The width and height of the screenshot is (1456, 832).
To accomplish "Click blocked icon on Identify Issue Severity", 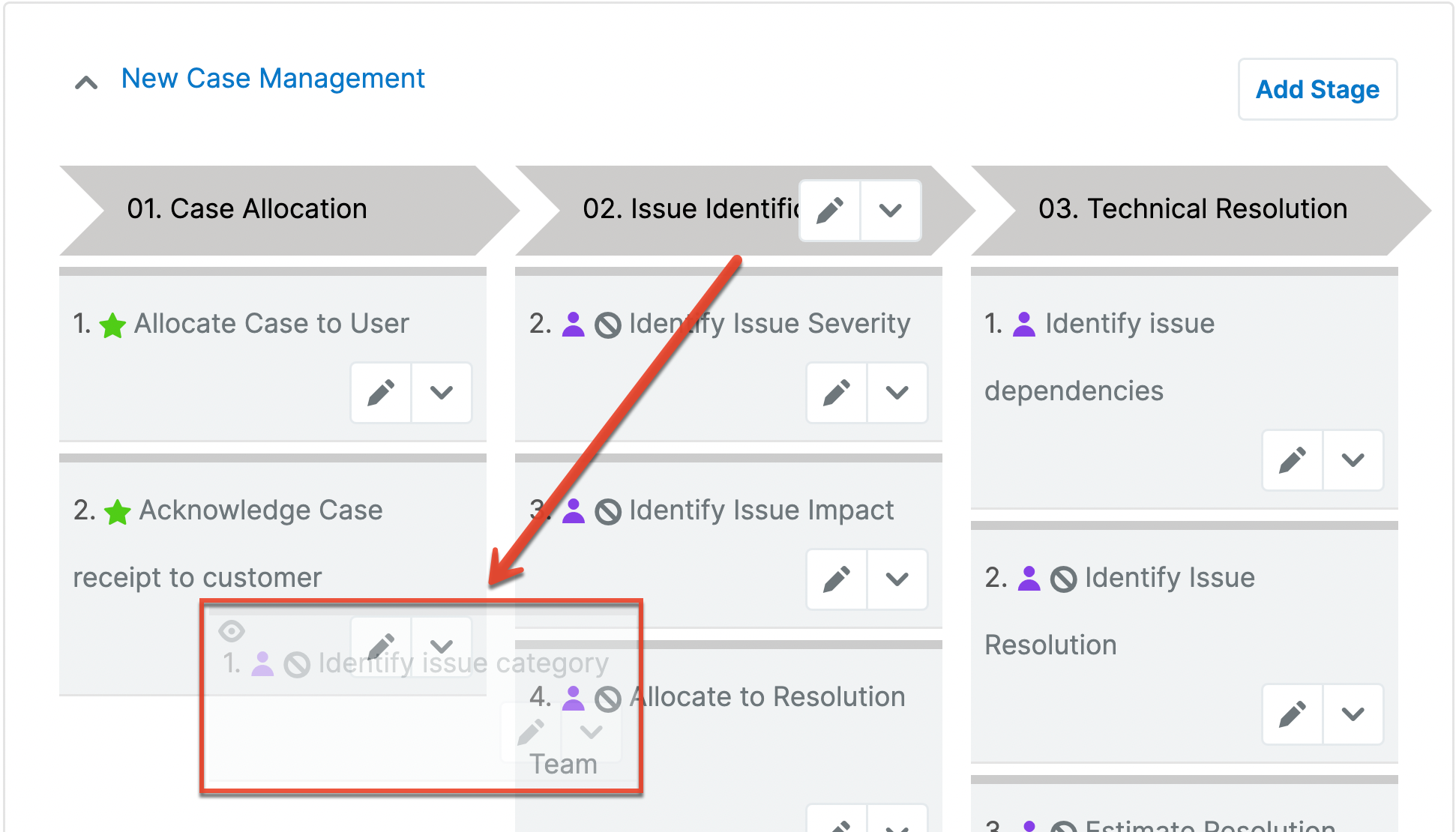I will (608, 325).
